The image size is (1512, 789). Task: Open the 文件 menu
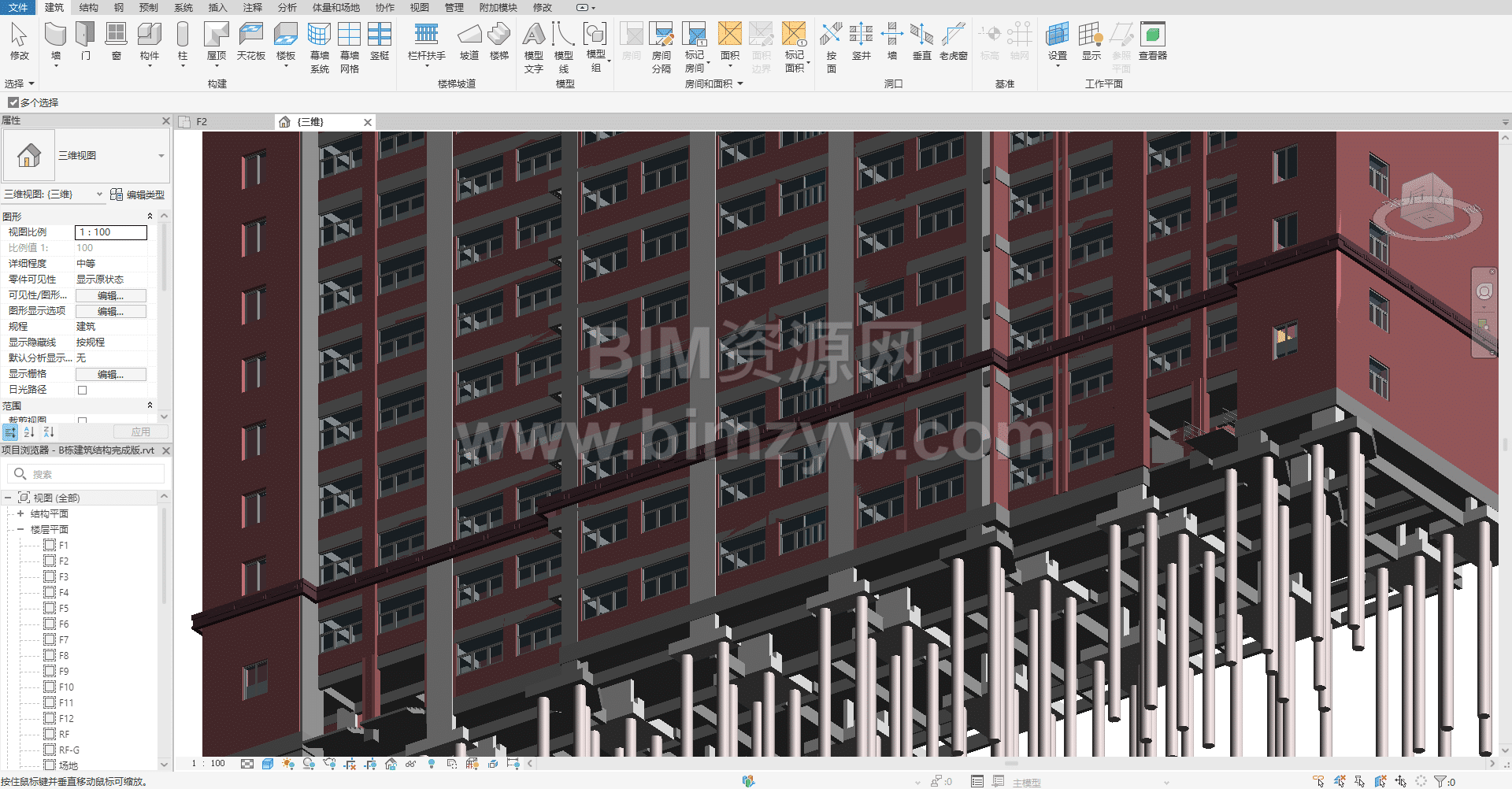click(18, 7)
